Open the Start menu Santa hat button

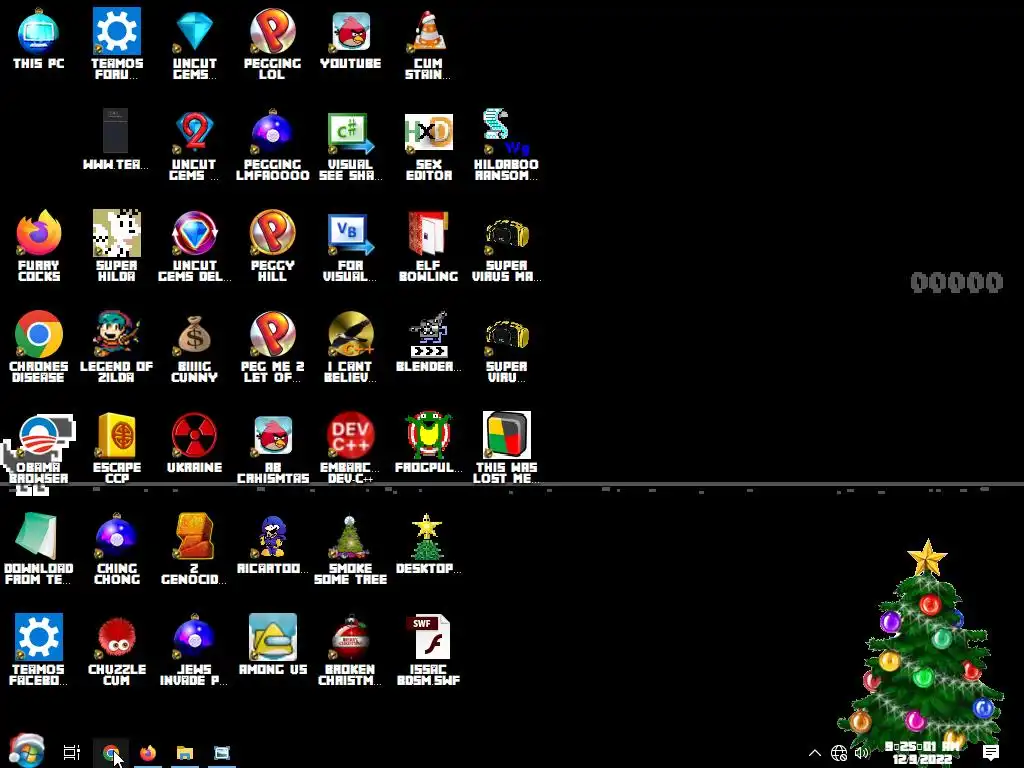(26, 750)
